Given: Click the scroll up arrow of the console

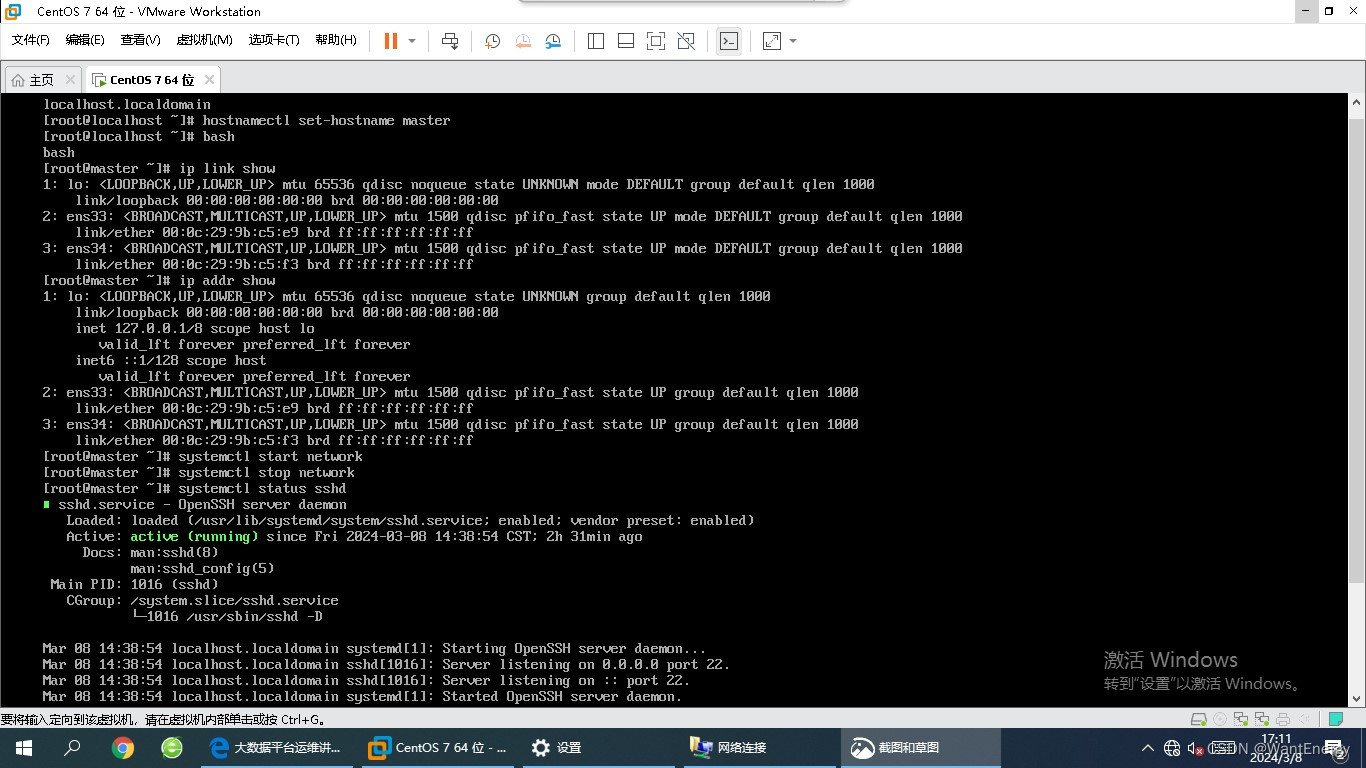Looking at the screenshot, I should (1357, 103).
